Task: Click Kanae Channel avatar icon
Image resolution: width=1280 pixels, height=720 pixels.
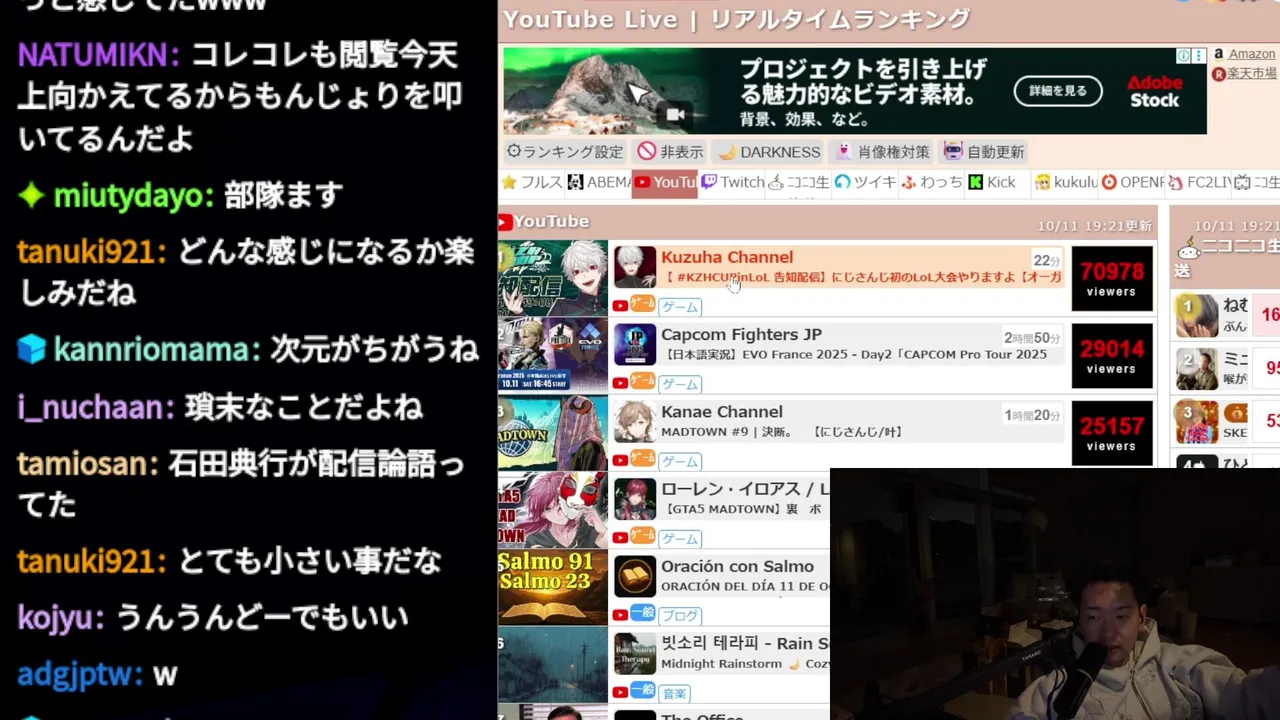Action: pyautogui.click(x=635, y=421)
